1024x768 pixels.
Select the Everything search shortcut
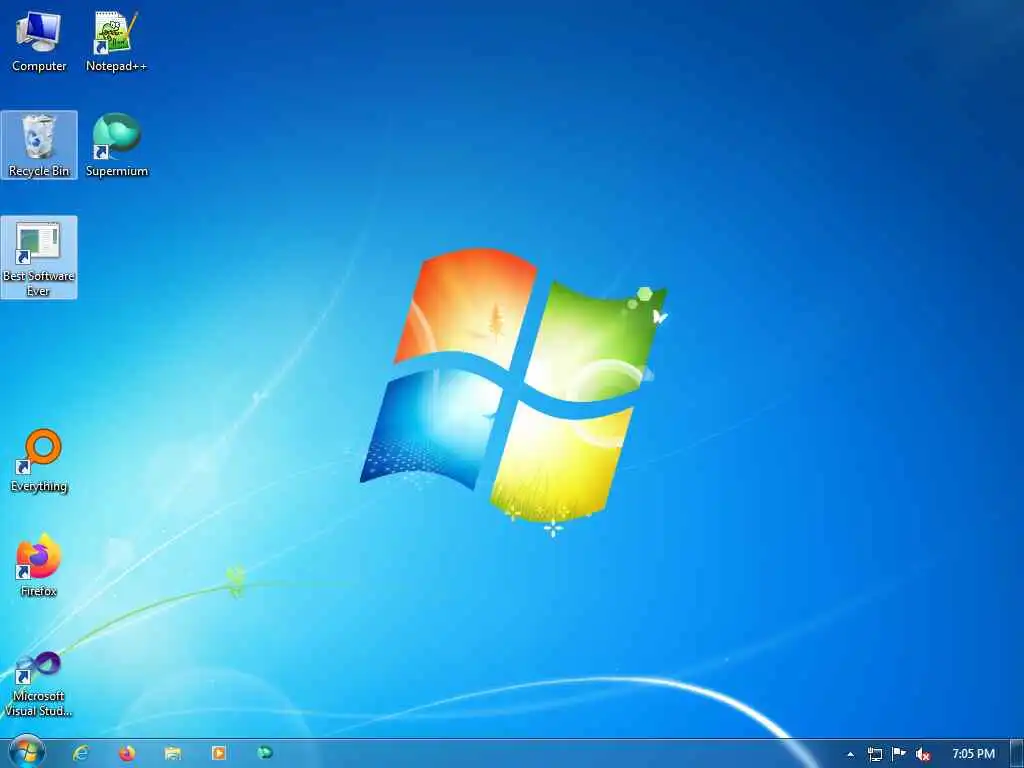[39, 460]
